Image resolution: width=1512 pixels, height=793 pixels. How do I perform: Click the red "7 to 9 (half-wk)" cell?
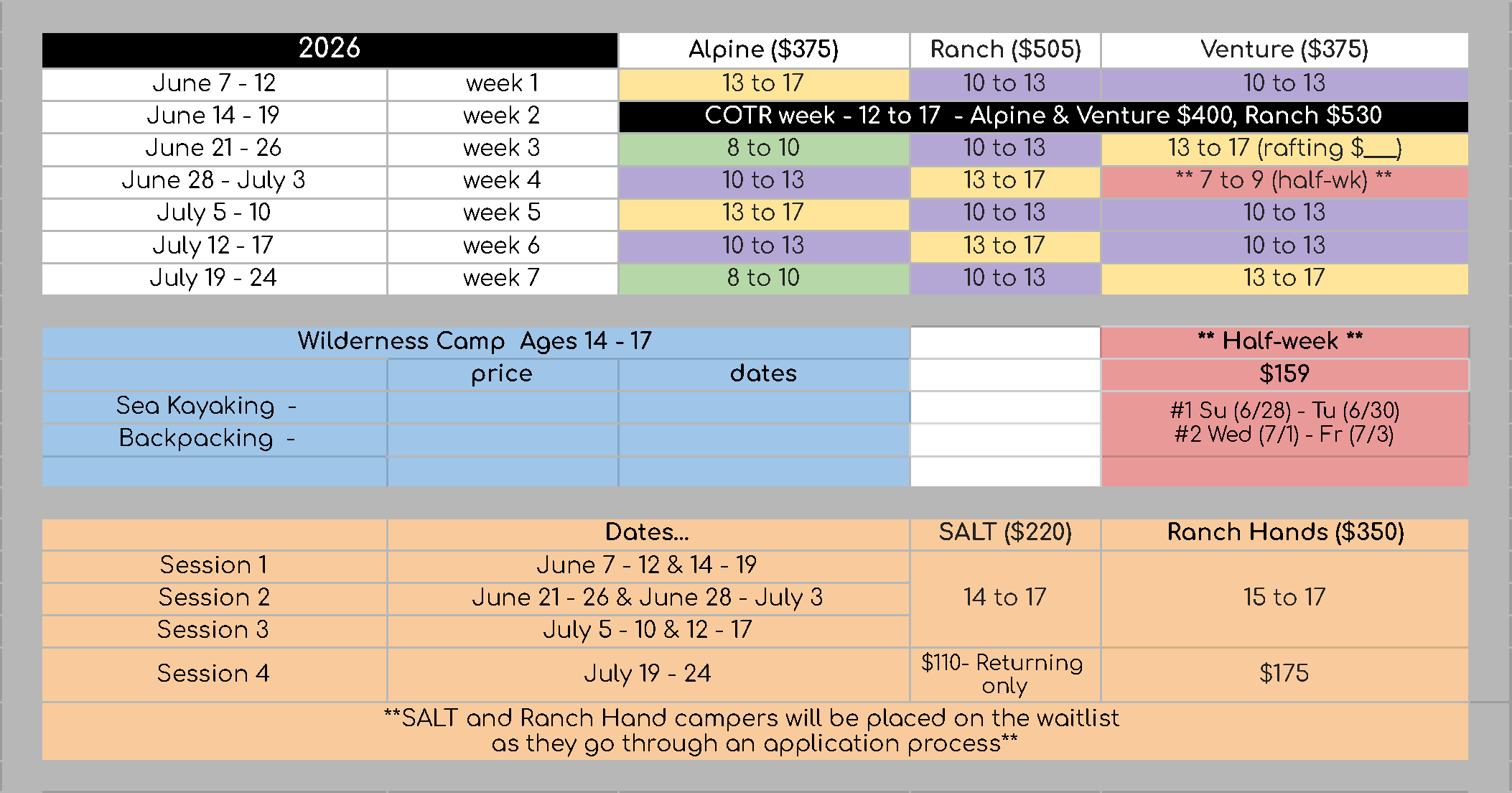coord(1284,180)
